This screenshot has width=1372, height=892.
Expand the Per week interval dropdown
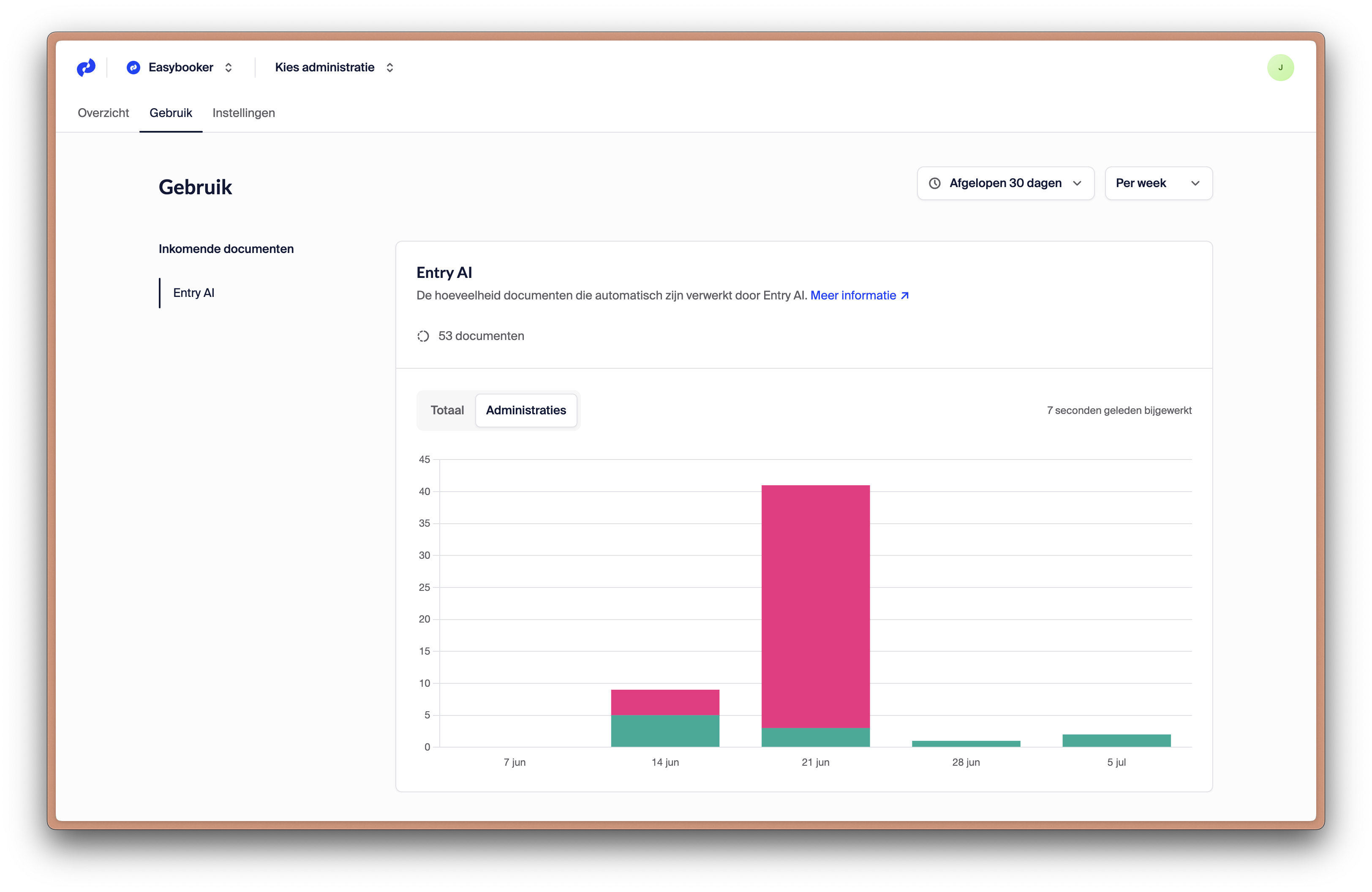[x=1158, y=183]
